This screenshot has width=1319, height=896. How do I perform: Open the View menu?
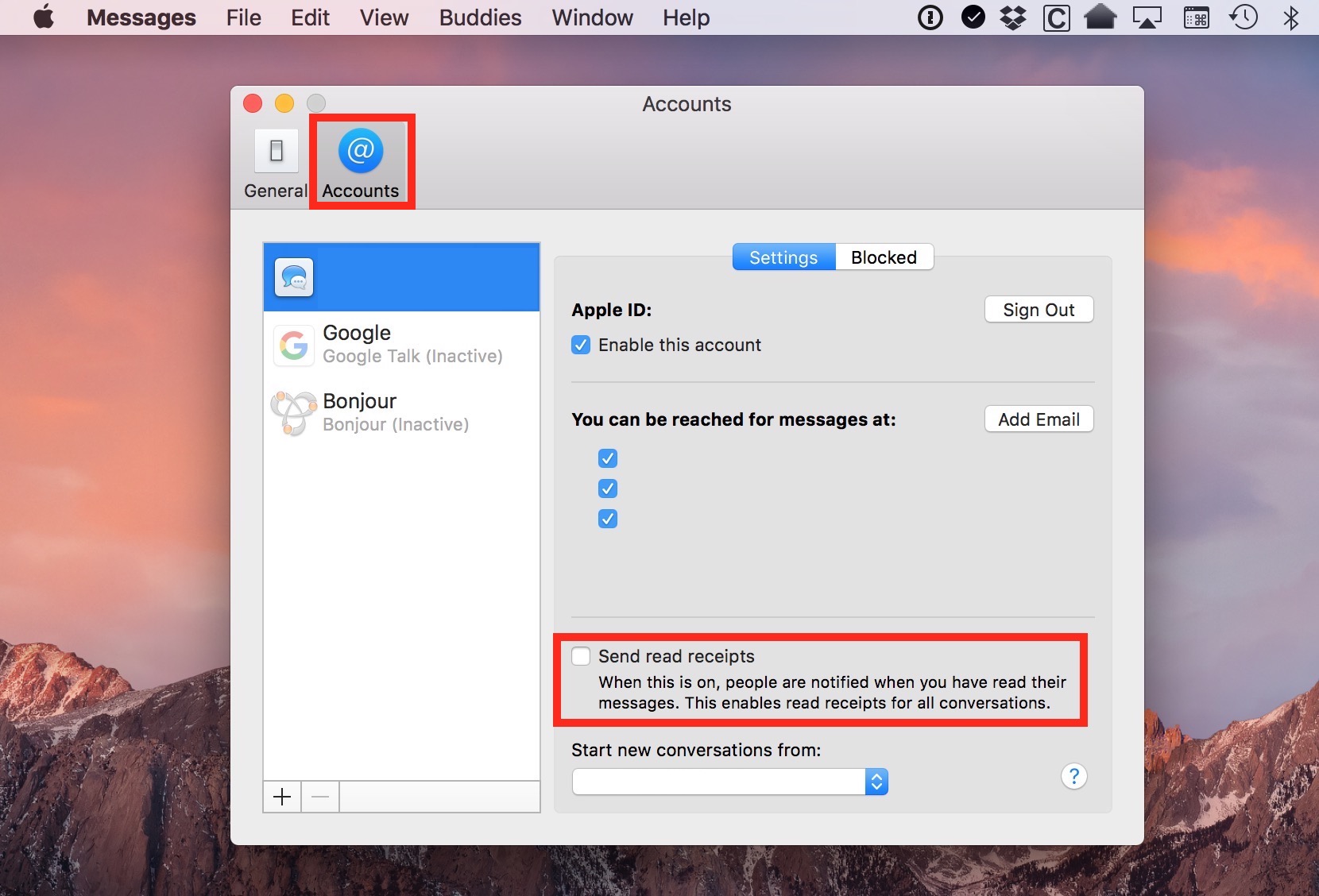coord(385,17)
